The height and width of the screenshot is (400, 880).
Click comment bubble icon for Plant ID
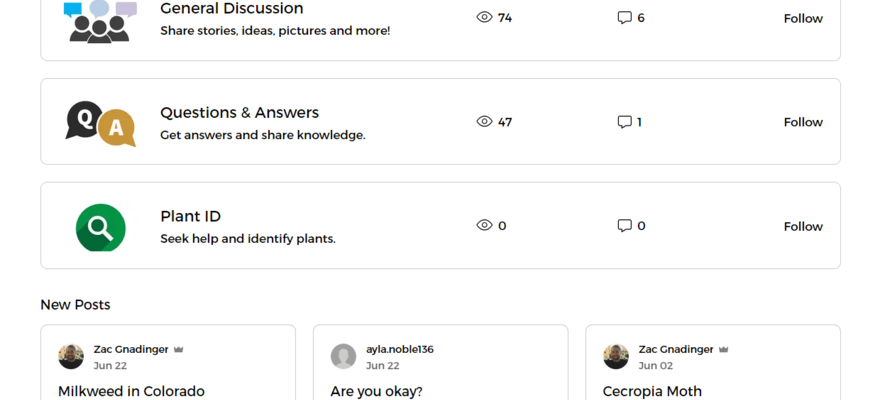point(624,226)
